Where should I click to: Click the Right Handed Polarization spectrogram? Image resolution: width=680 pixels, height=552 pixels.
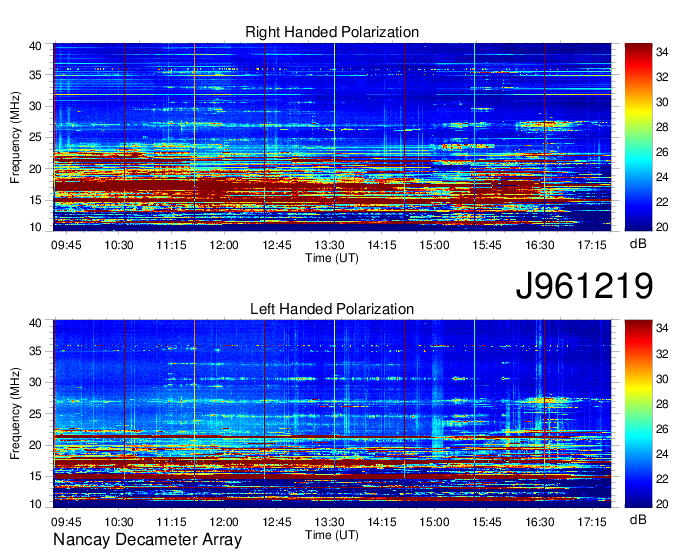tap(332, 137)
